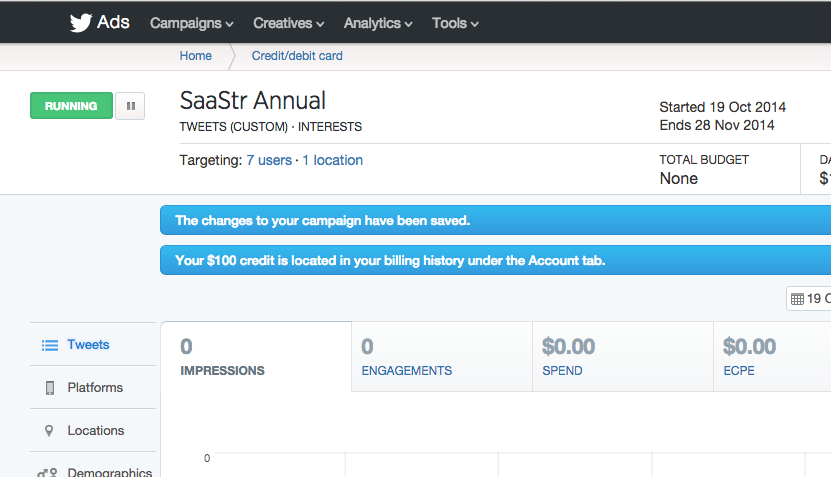Click the calendar date range picker
The width and height of the screenshot is (831, 477).
pyautogui.click(x=809, y=299)
